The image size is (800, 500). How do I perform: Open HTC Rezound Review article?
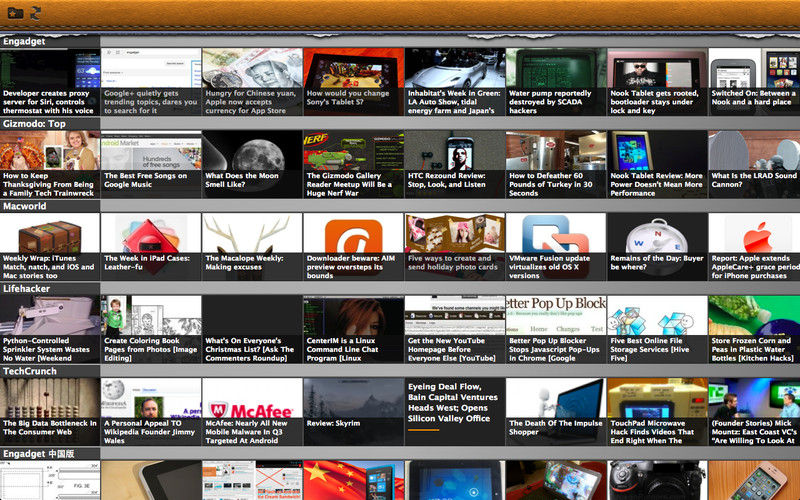click(x=455, y=164)
